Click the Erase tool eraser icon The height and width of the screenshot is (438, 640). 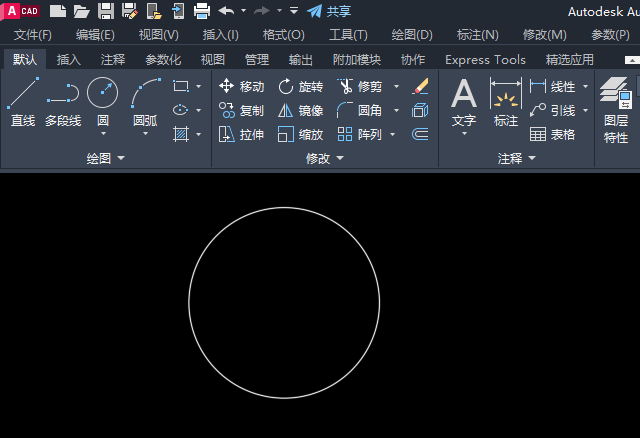pos(420,87)
